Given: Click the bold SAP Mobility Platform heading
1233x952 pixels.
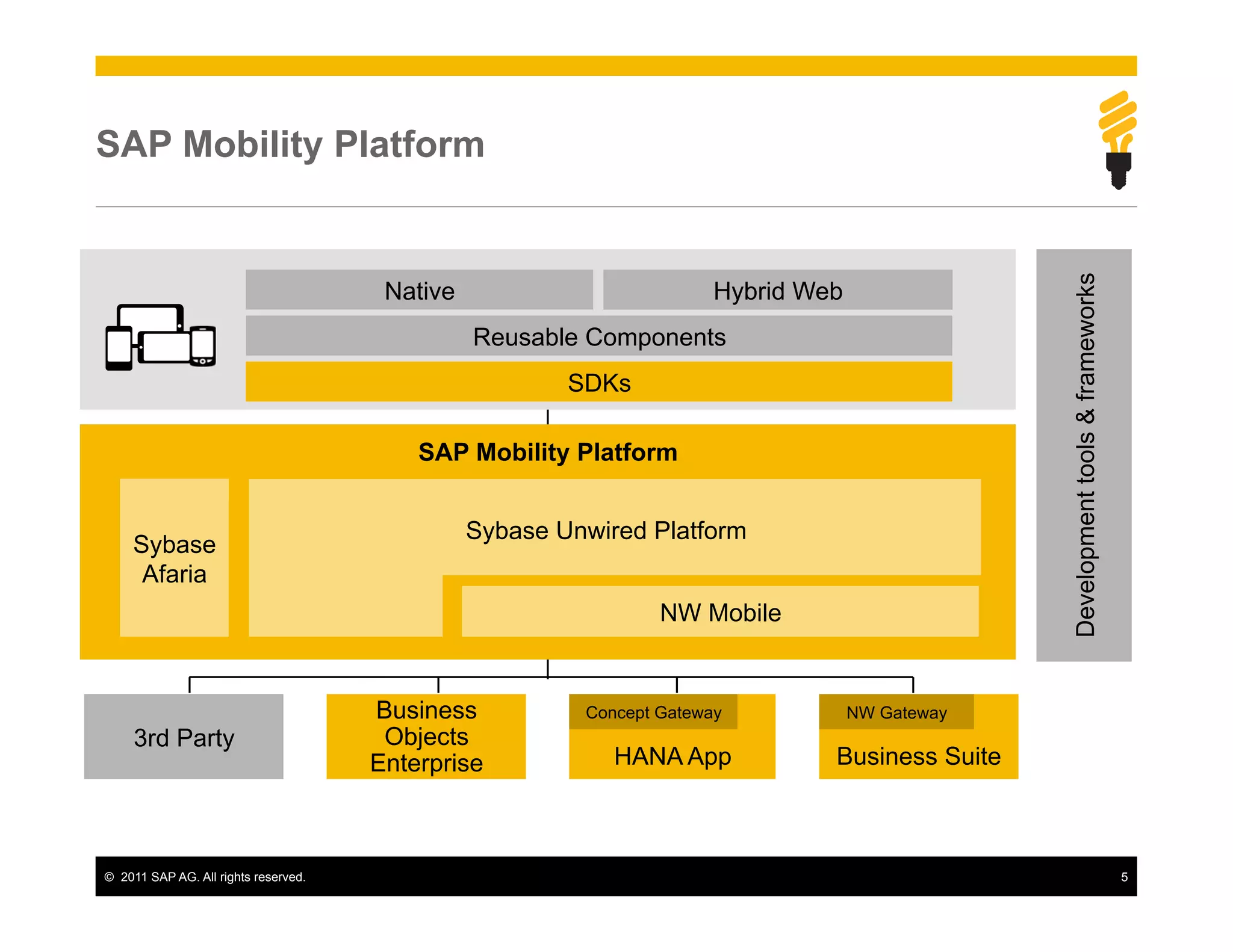Looking at the screenshot, I should 547,452.
